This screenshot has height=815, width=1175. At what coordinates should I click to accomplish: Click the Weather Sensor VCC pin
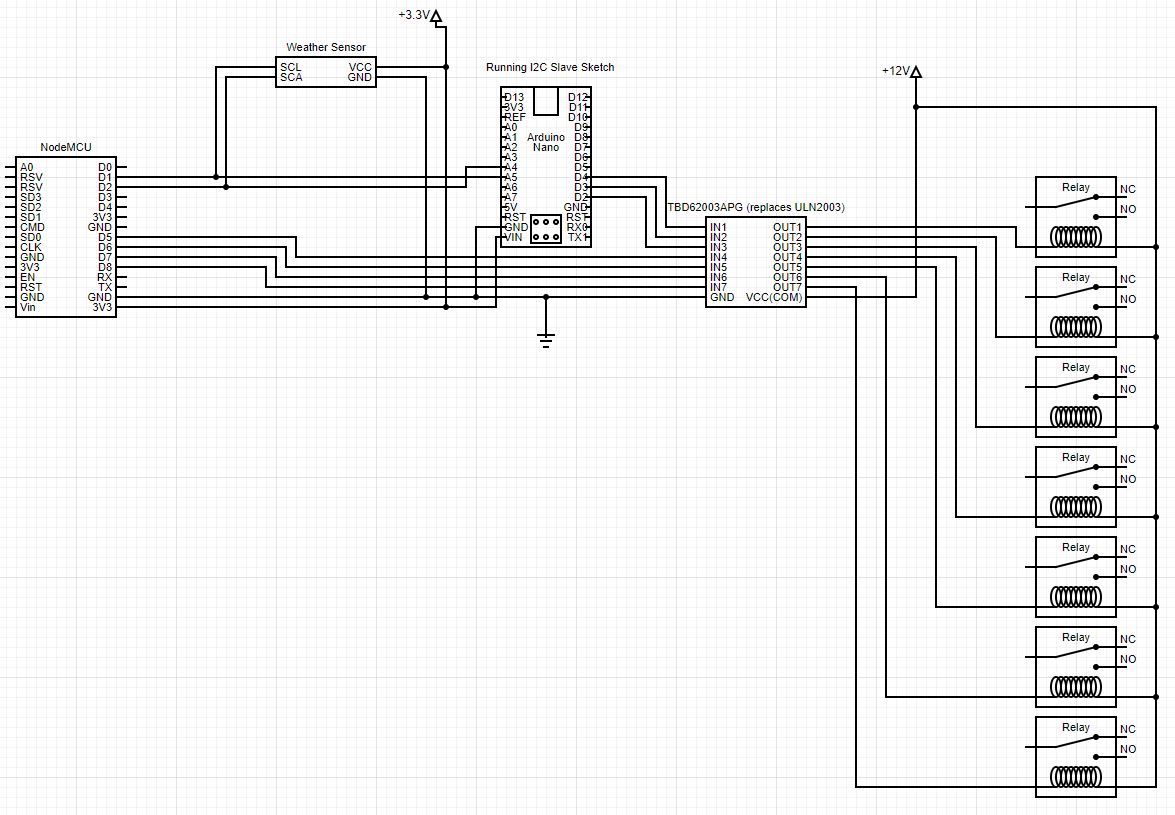[x=360, y=67]
